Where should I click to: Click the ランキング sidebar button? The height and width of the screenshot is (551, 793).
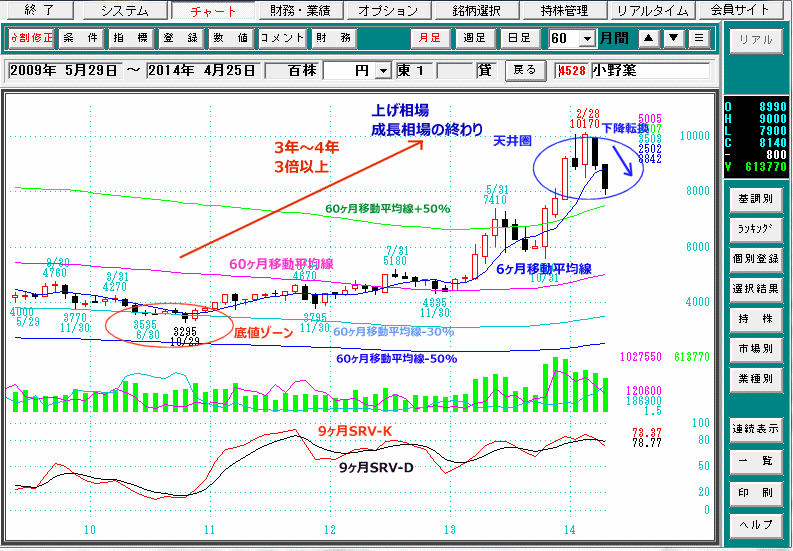coord(756,228)
